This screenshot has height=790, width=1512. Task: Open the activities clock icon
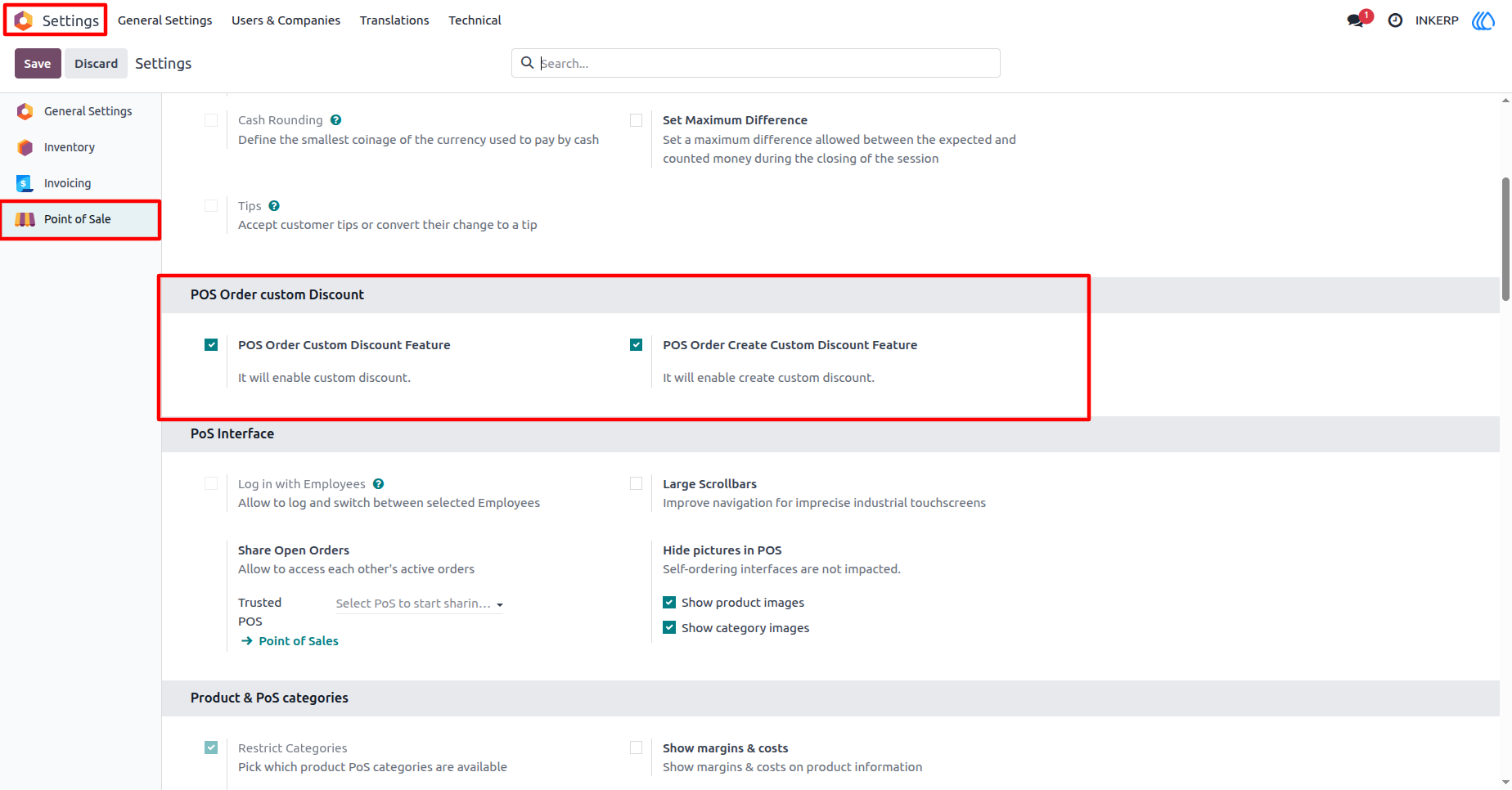pyautogui.click(x=1396, y=20)
